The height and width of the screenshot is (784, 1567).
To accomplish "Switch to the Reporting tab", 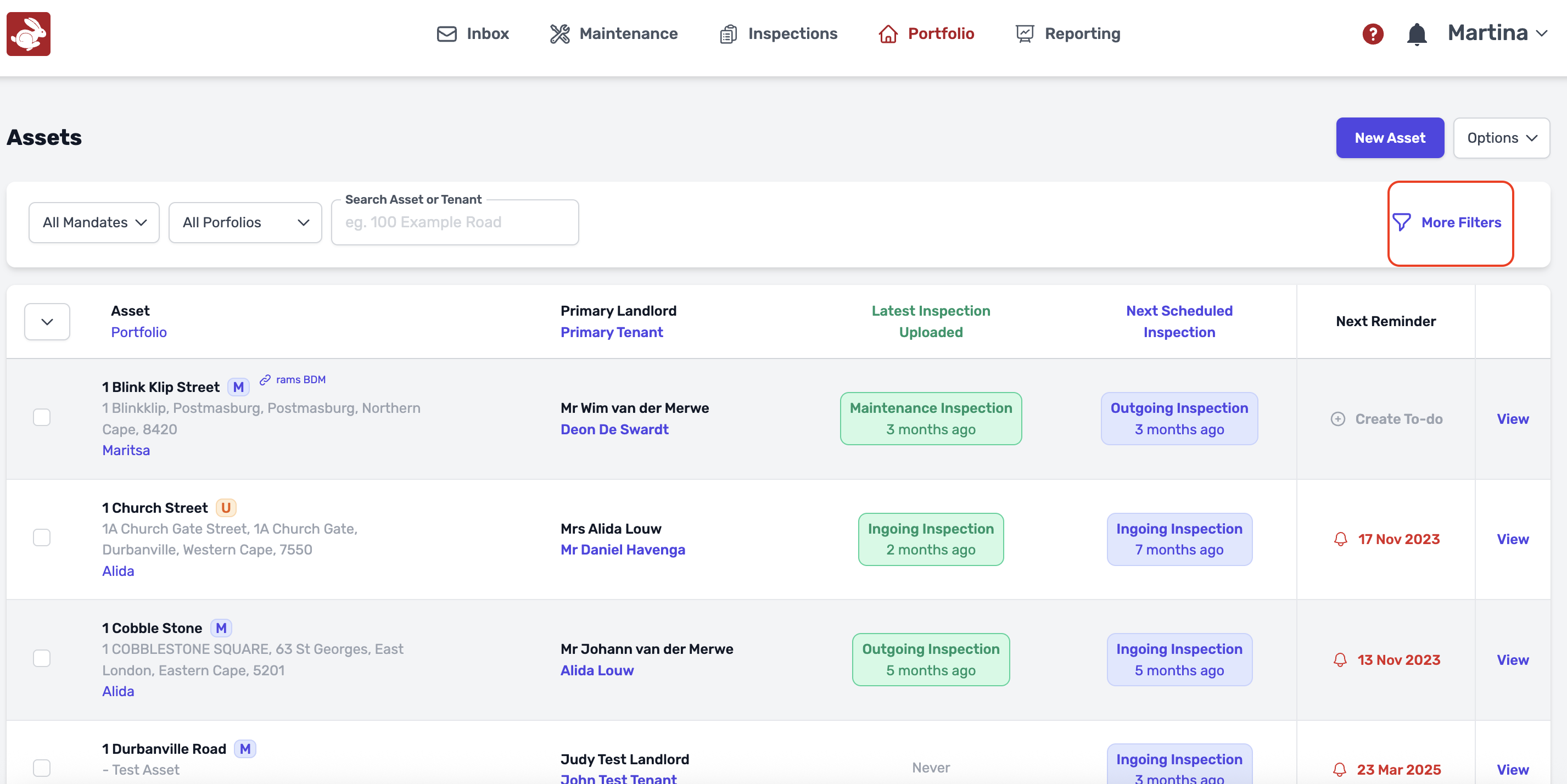I will pos(1067,34).
